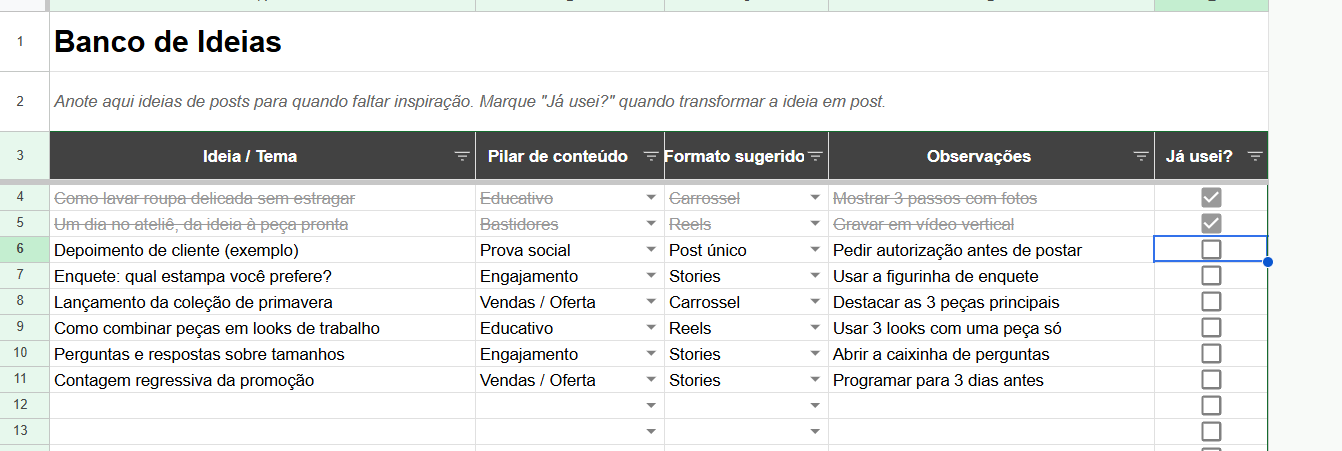The image size is (1342, 451).
Task: Select row header 6
Action: coord(24,250)
